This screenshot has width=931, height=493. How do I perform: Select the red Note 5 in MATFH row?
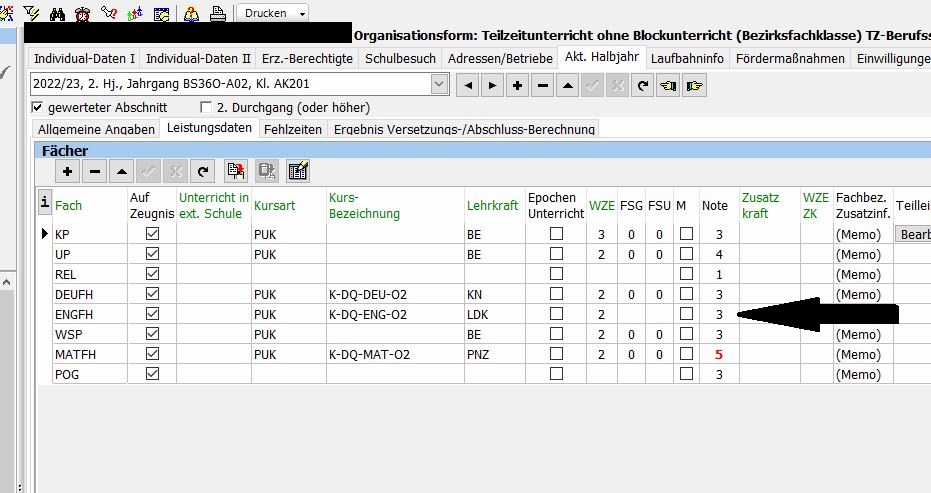coord(719,355)
